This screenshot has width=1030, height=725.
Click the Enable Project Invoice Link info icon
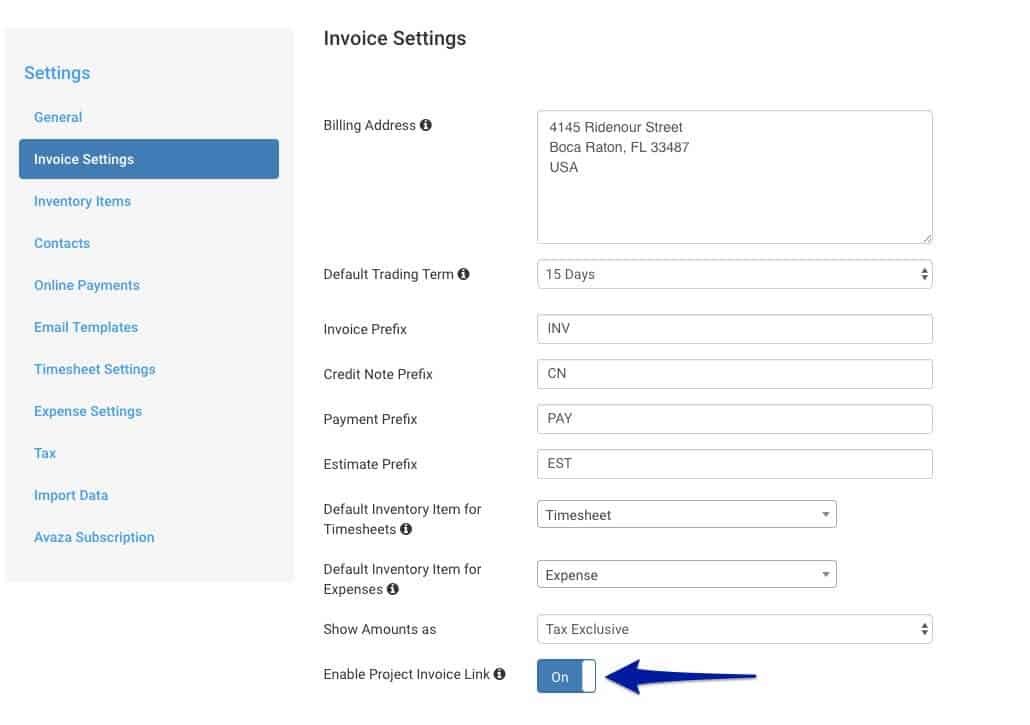(x=500, y=673)
